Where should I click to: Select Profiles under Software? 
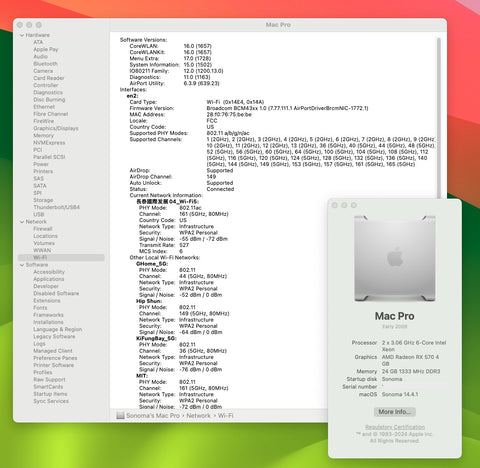(43, 372)
